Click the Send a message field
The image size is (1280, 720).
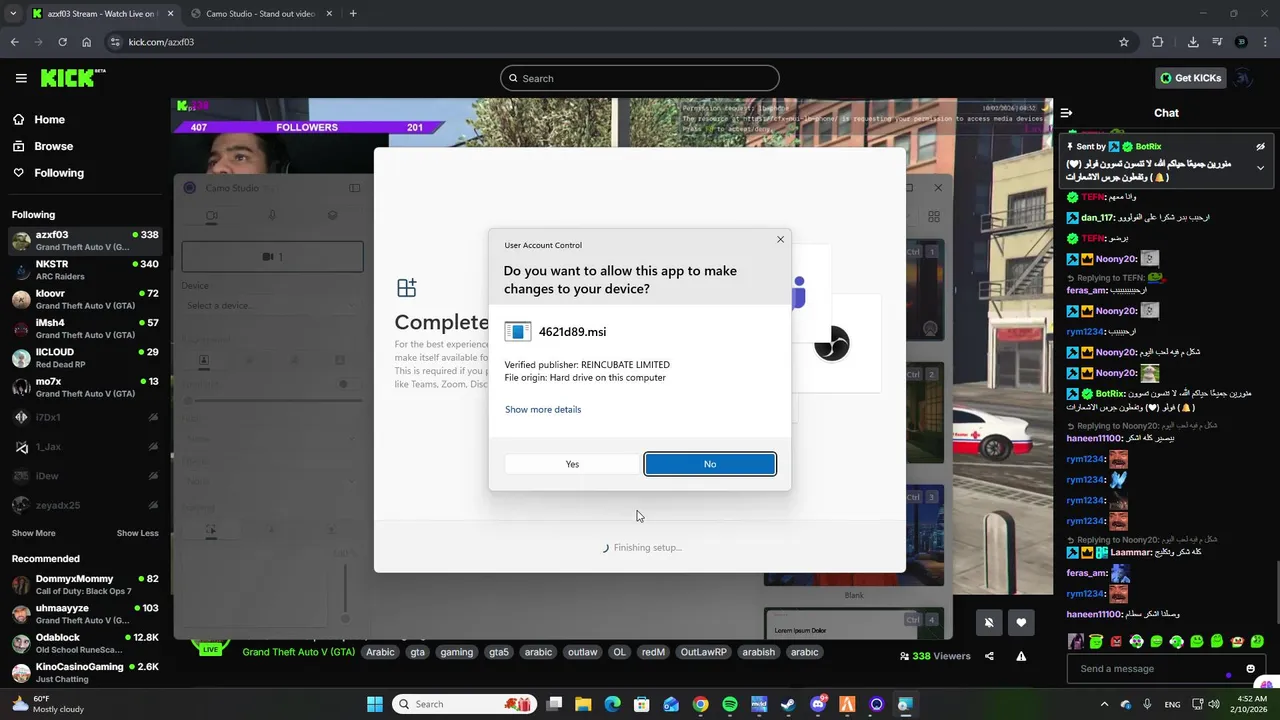[x=1158, y=669]
